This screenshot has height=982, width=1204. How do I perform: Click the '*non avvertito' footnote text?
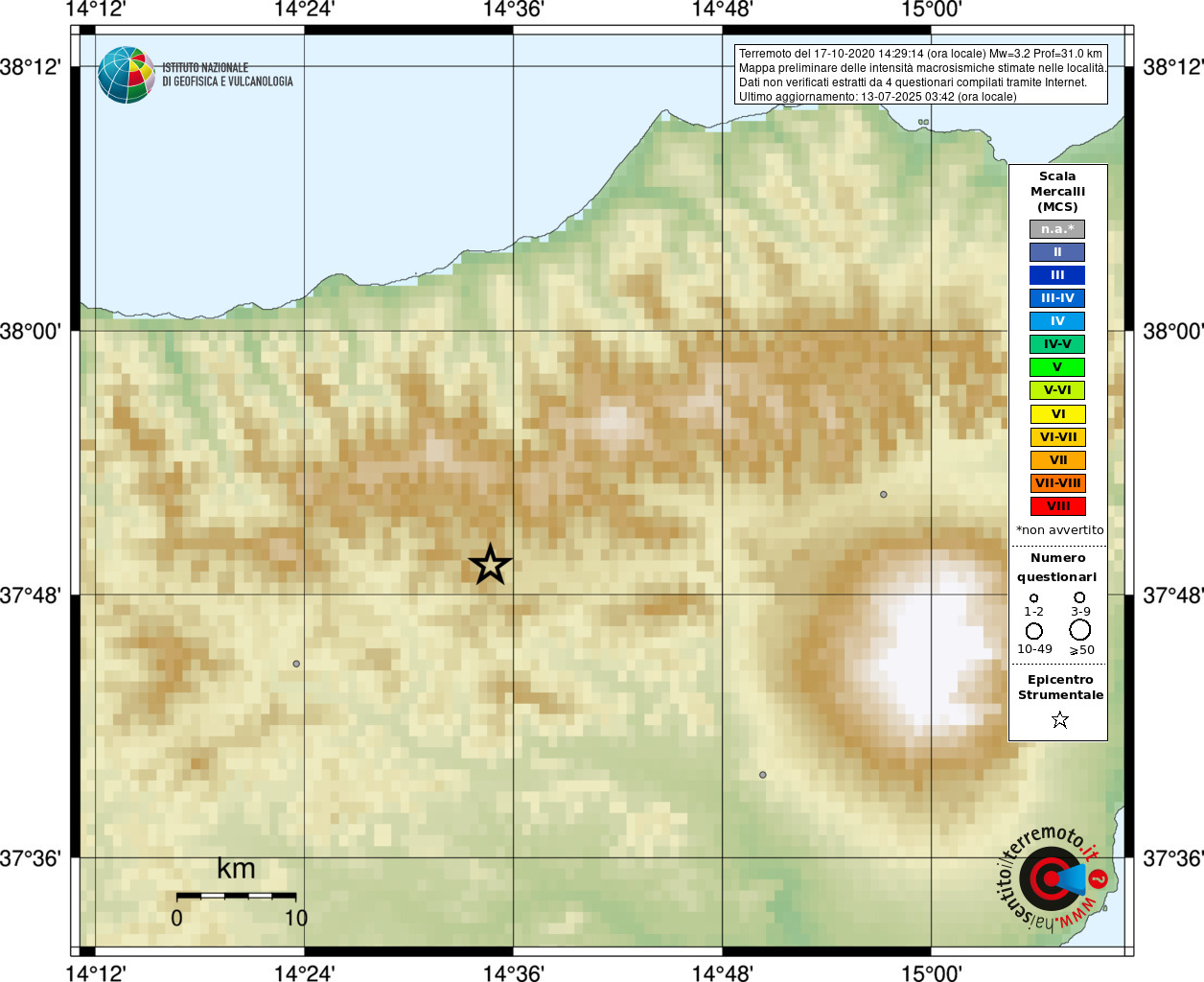1059,530
